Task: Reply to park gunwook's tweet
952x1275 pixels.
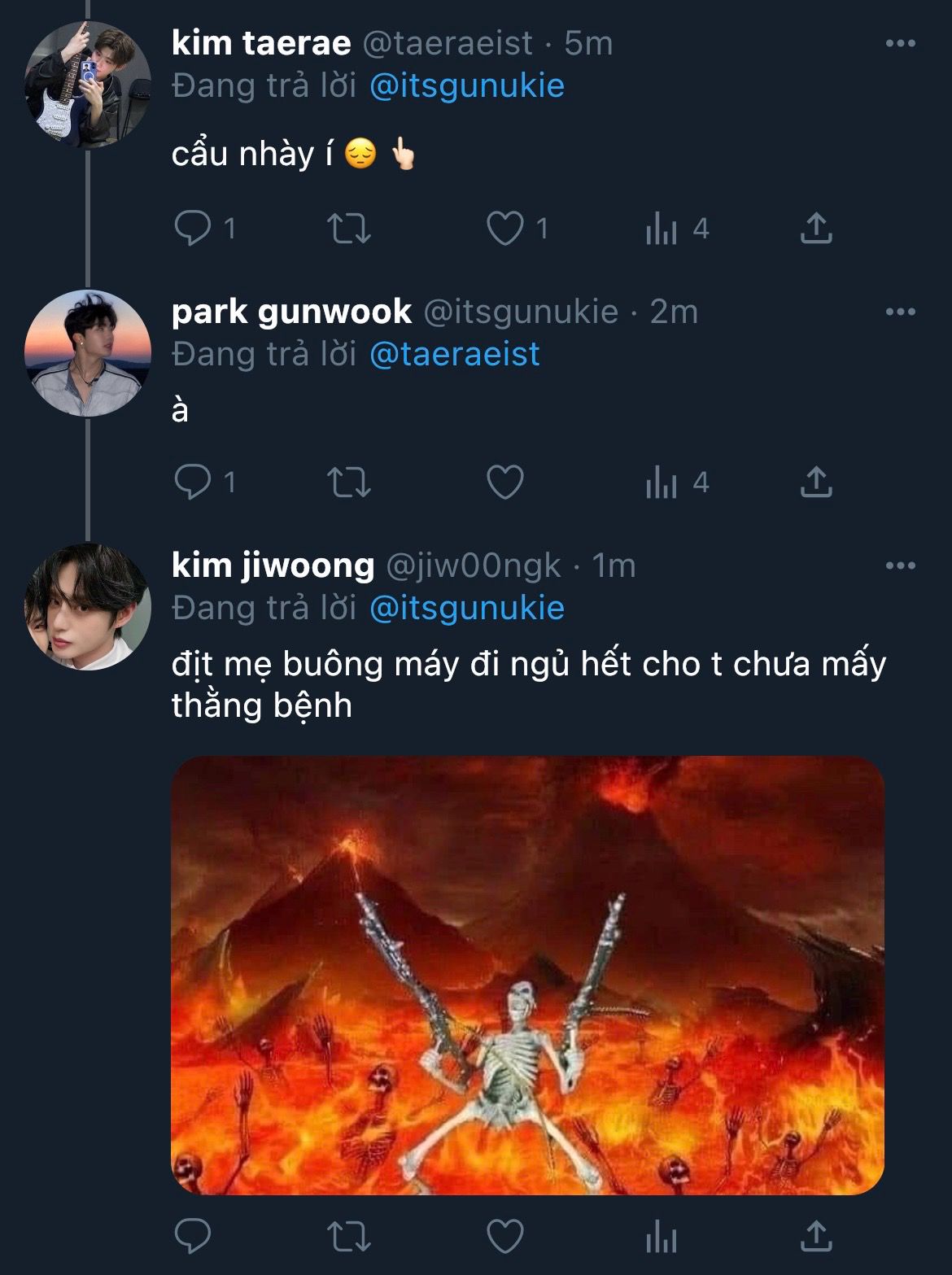Action: point(193,482)
